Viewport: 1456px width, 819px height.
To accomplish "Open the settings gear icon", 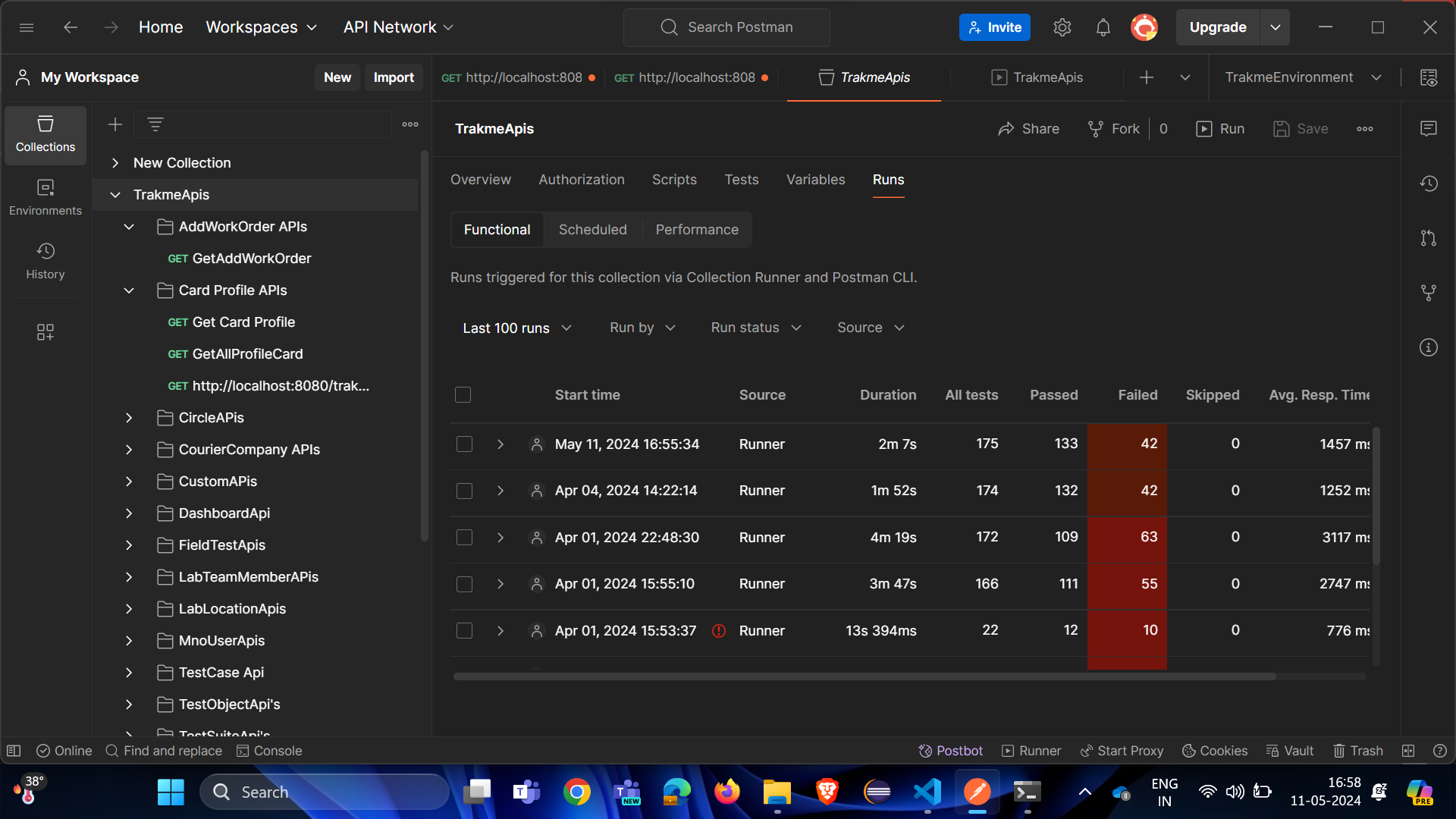I will point(1062,27).
